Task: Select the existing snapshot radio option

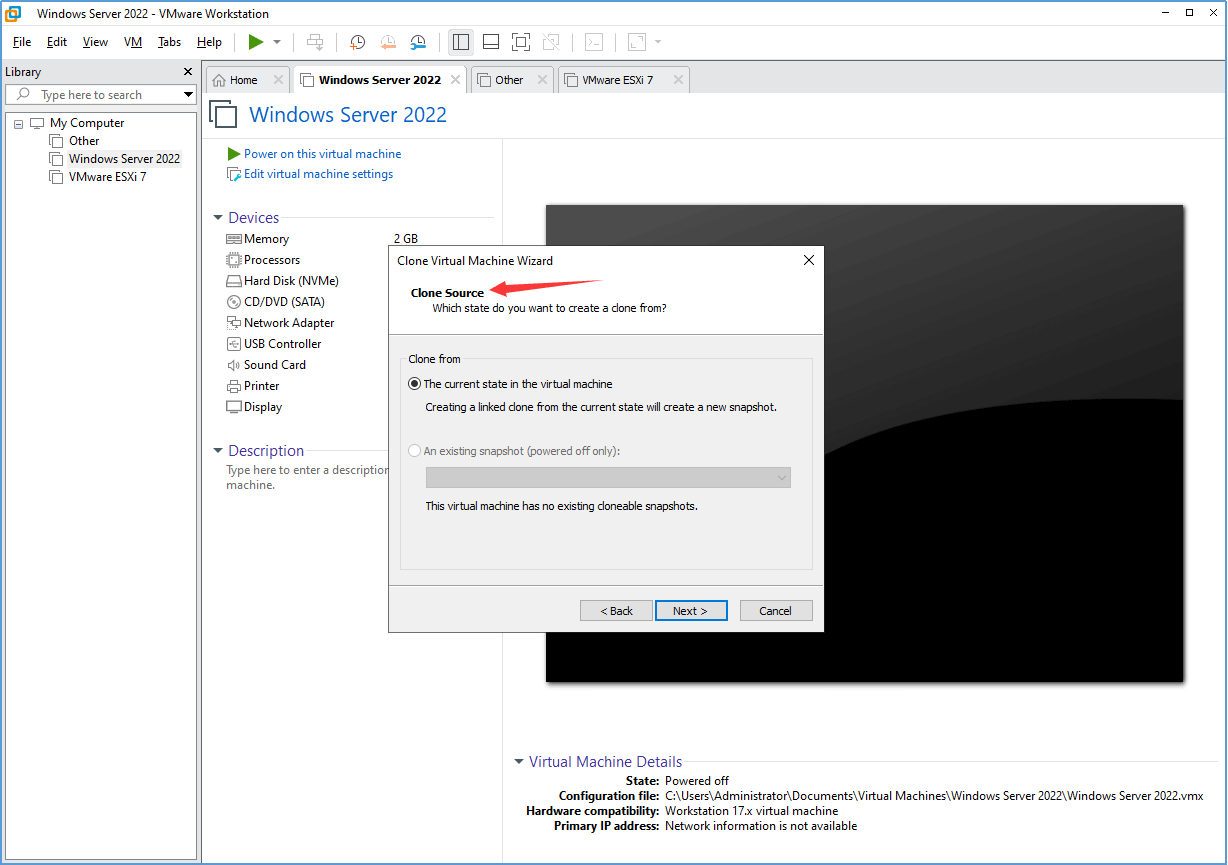Action: (x=415, y=451)
